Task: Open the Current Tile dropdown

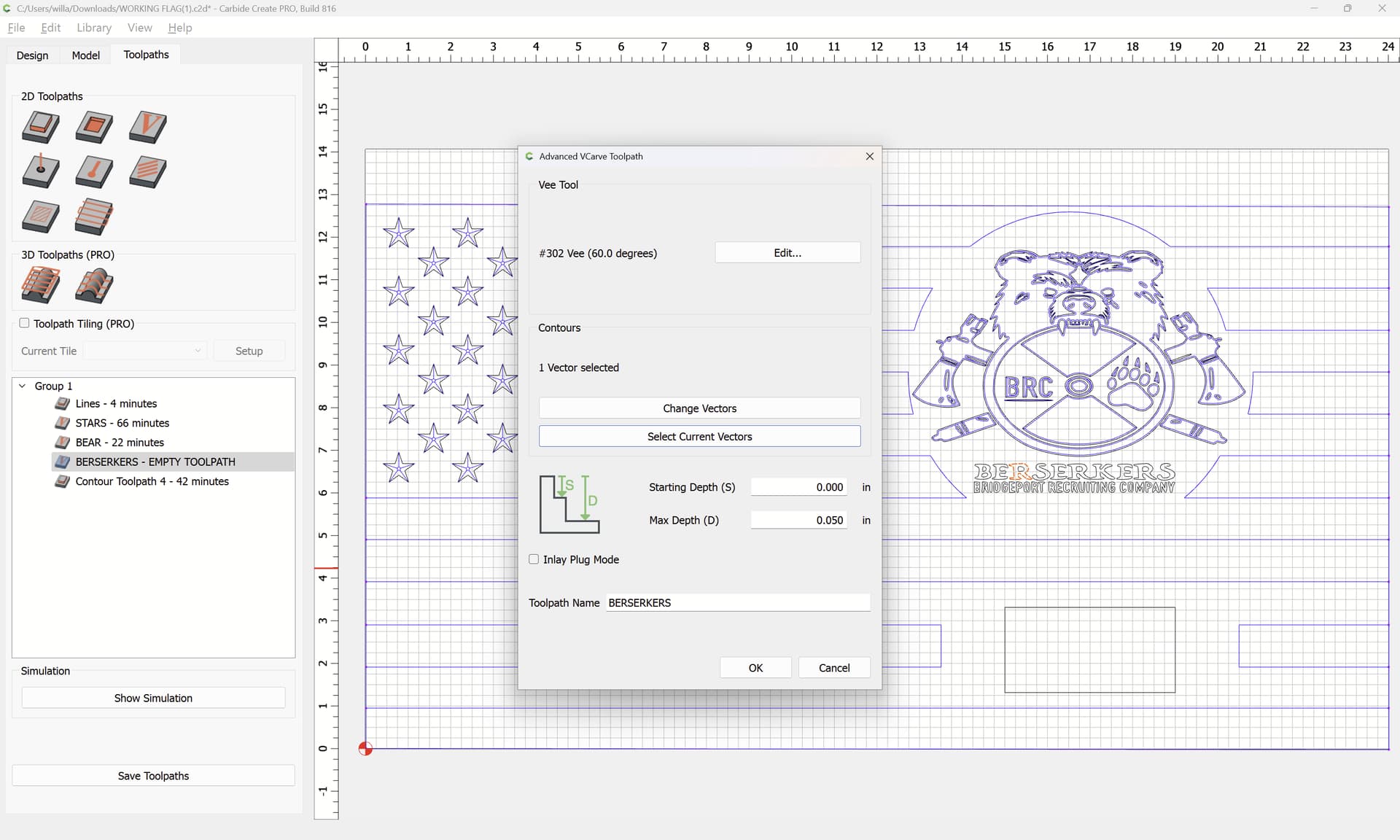Action: (x=145, y=351)
